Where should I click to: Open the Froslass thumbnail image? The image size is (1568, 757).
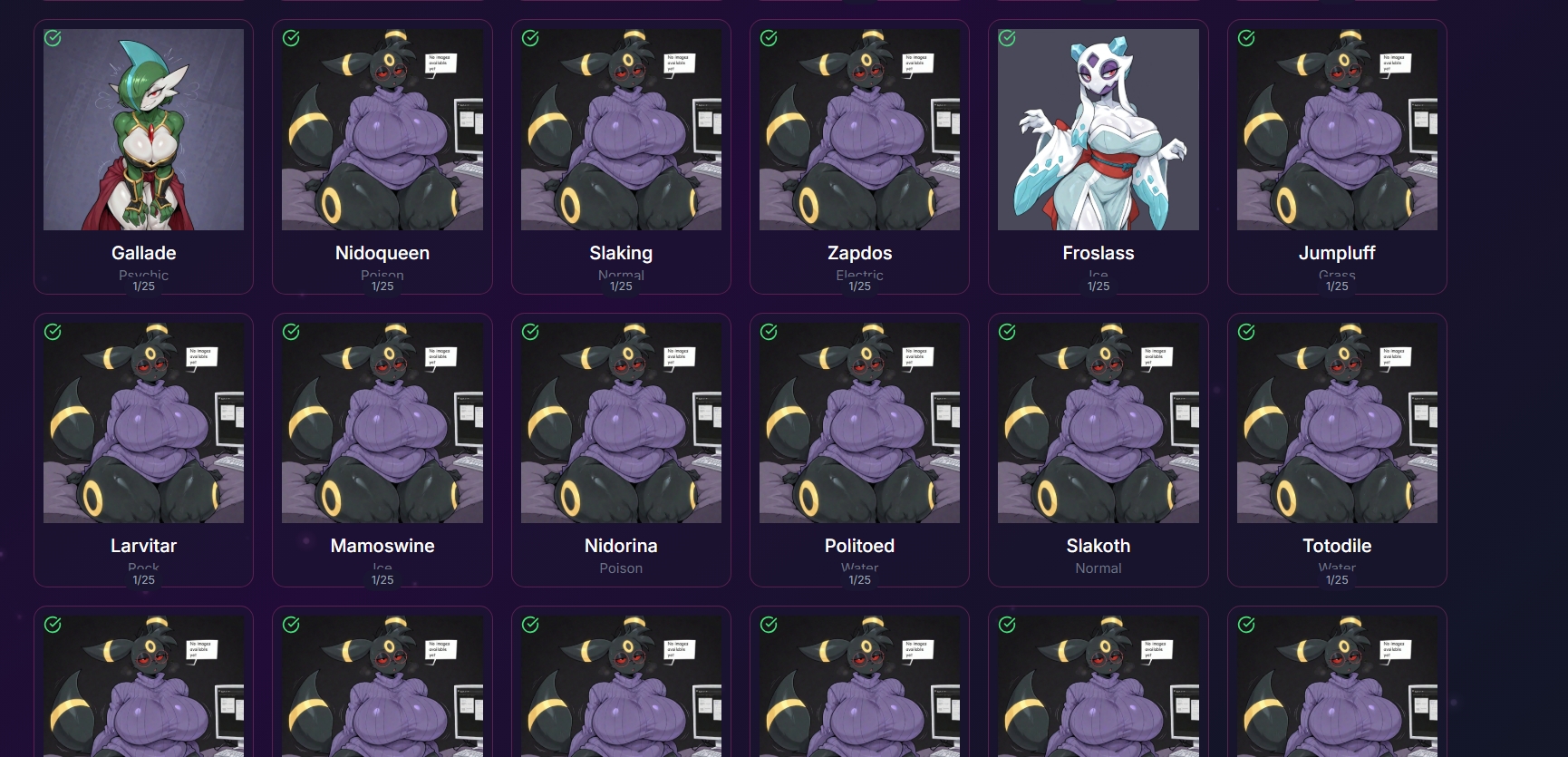1099,130
